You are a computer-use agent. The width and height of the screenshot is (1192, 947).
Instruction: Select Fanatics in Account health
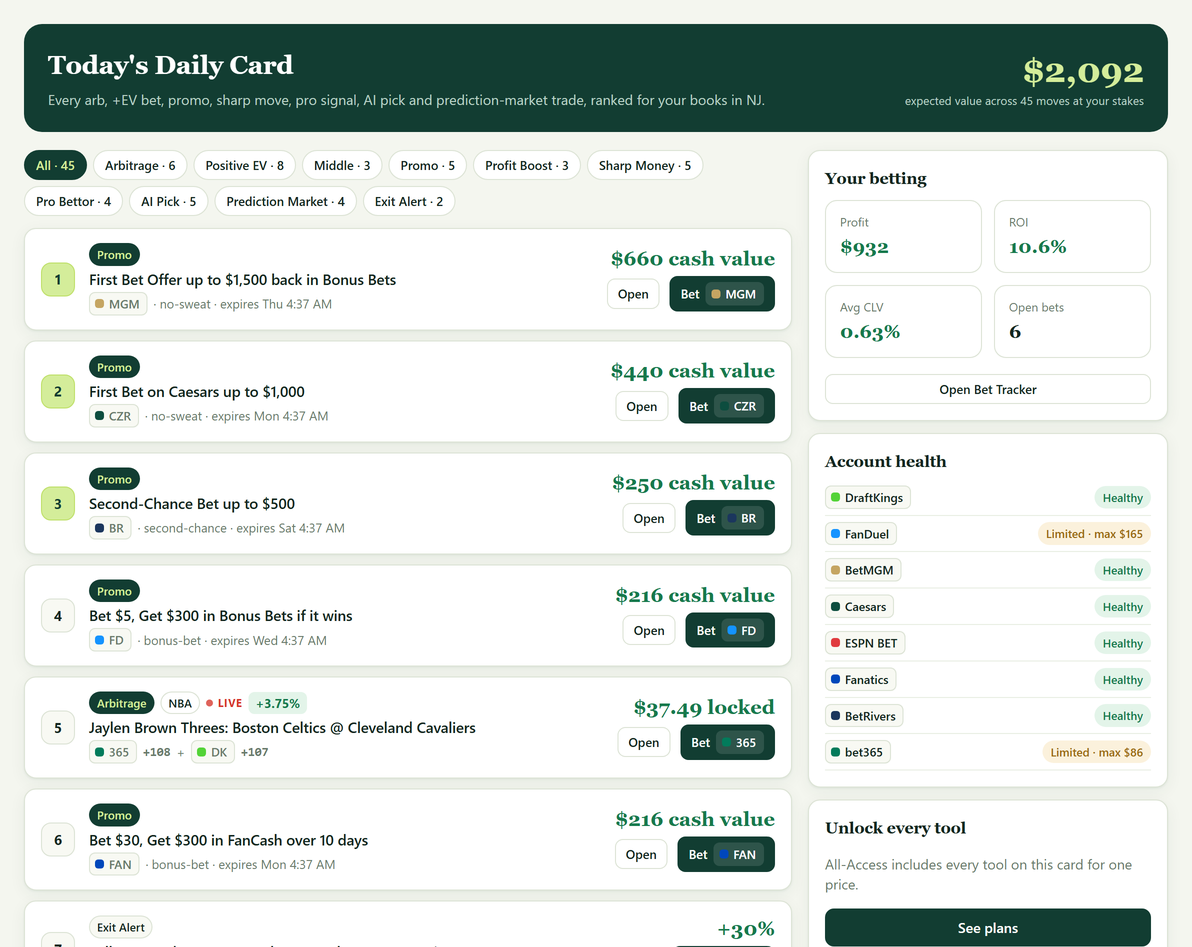click(861, 680)
